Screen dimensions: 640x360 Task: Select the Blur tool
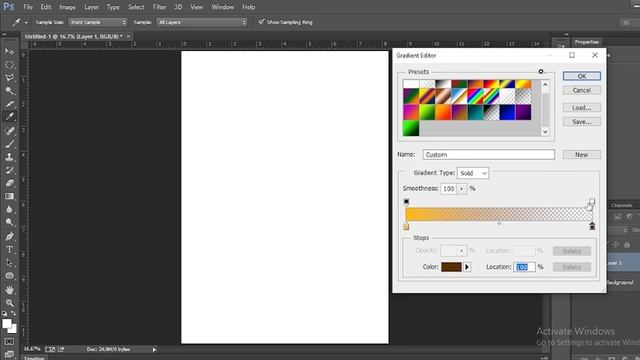tap(9, 209)
